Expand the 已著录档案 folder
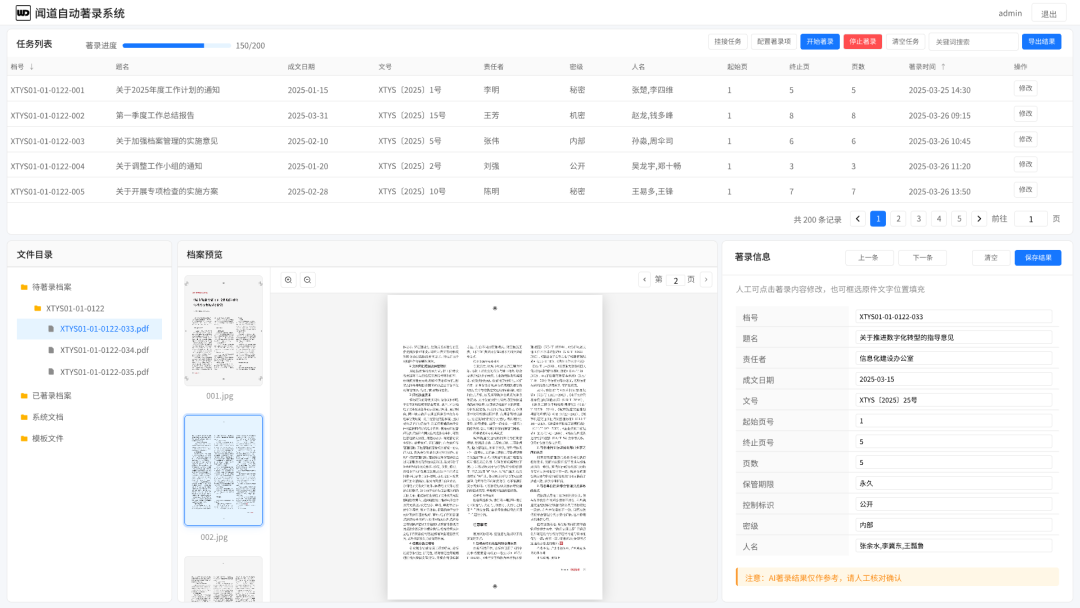Image resolution: width=1080 pixels, height=608 pixels. point(51,395)
